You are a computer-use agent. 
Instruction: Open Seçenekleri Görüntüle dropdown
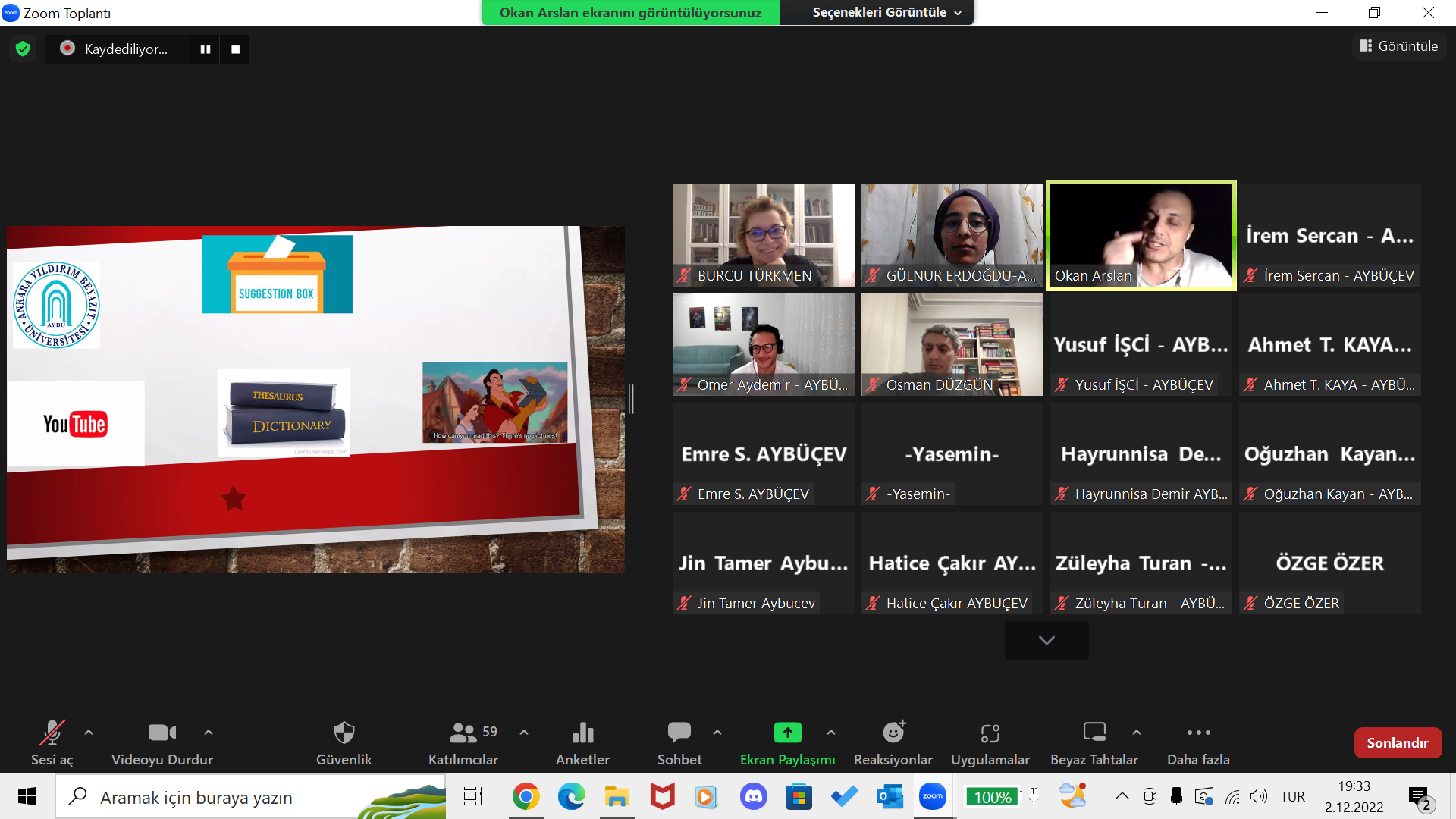point(886,13)
